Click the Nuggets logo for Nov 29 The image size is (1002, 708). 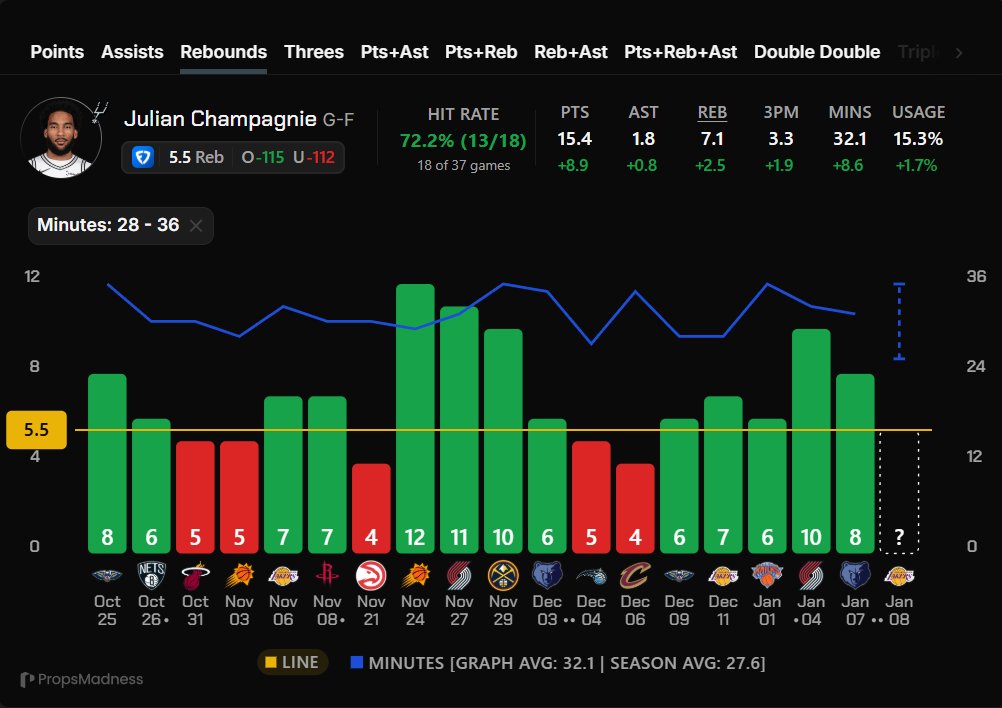pos(503,576)
